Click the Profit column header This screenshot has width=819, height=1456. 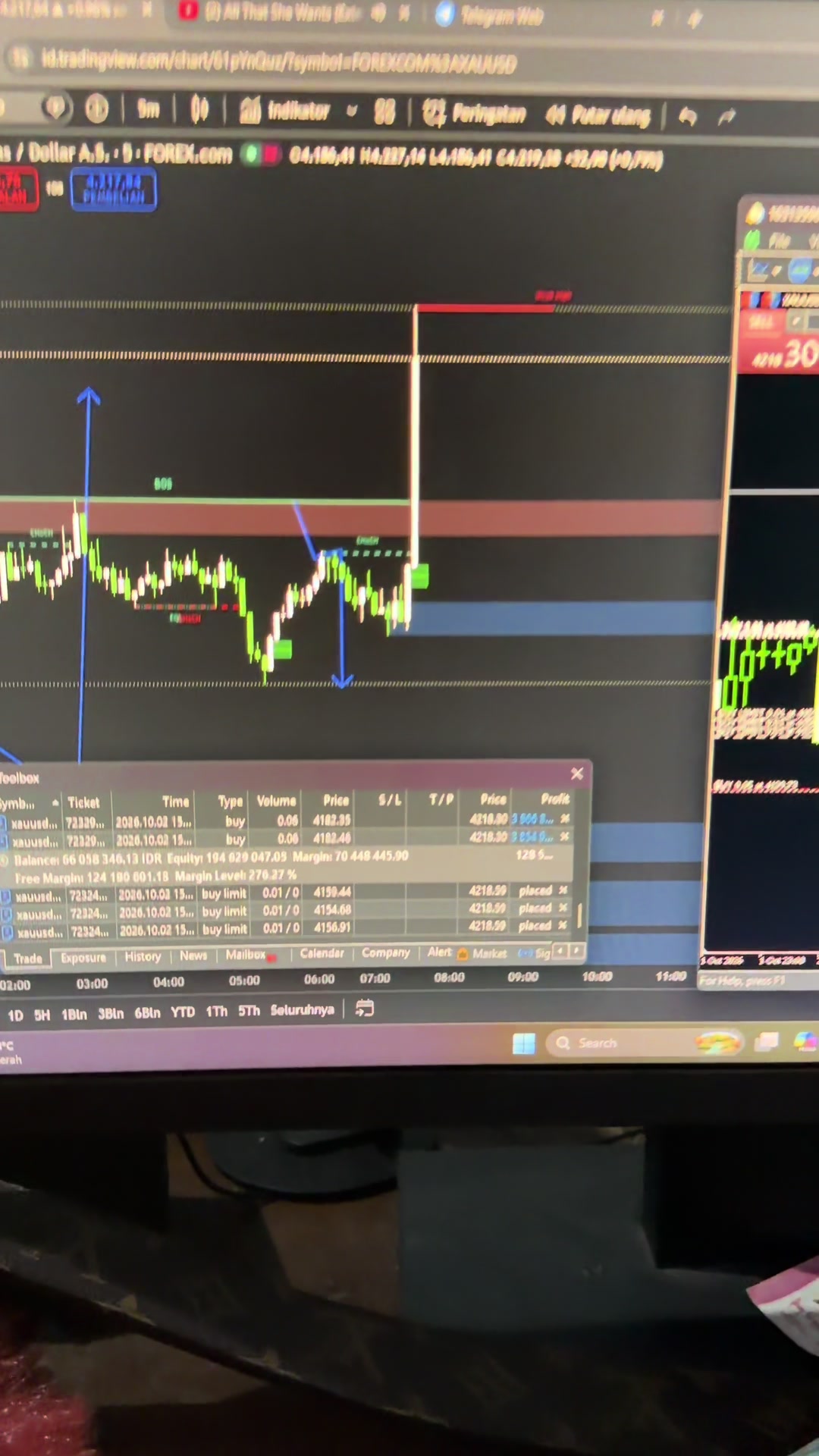pos(555,799)
